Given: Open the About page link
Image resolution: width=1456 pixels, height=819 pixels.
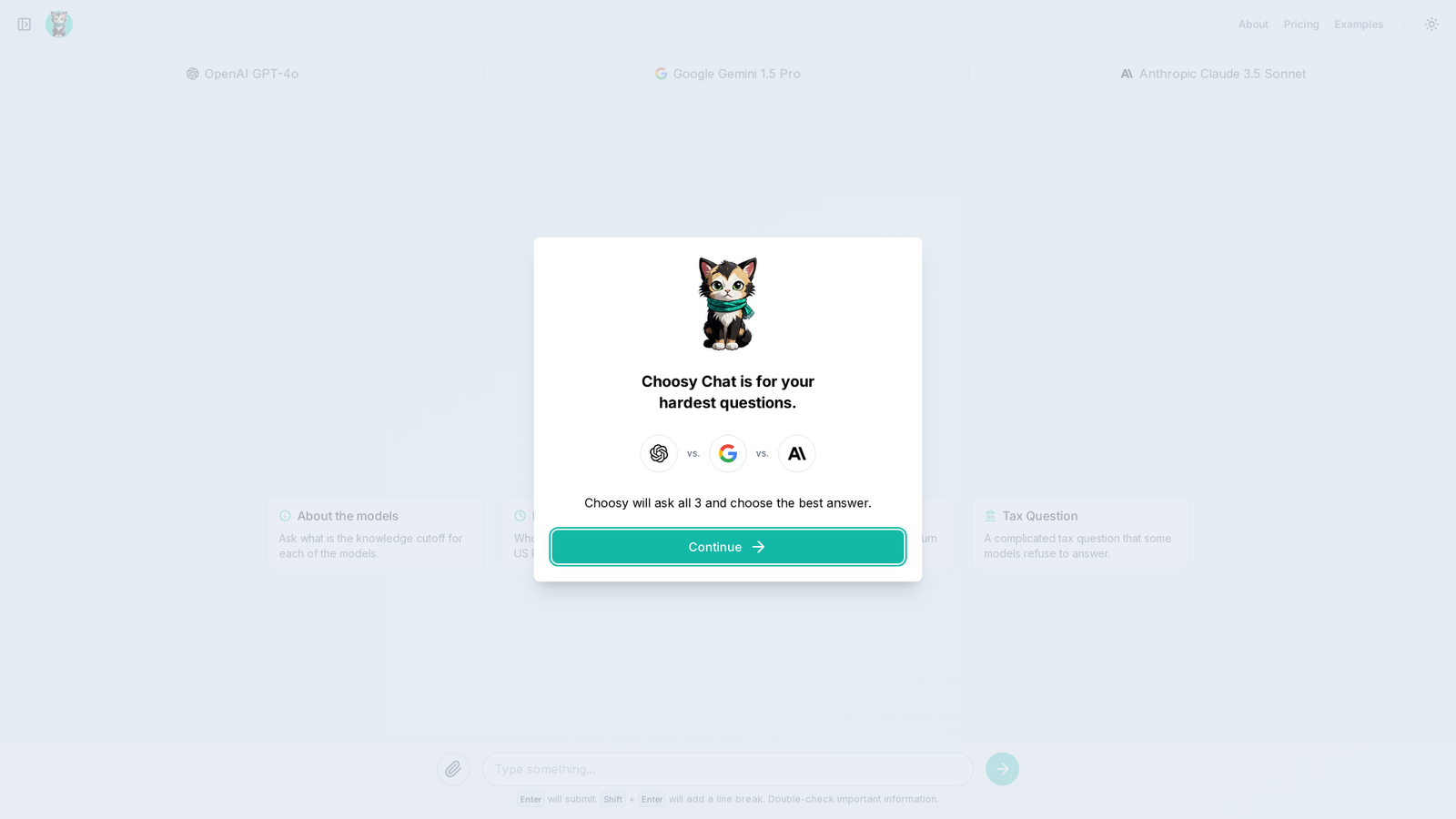Looking at the screenshot, I should click(x=1253, y=25).
